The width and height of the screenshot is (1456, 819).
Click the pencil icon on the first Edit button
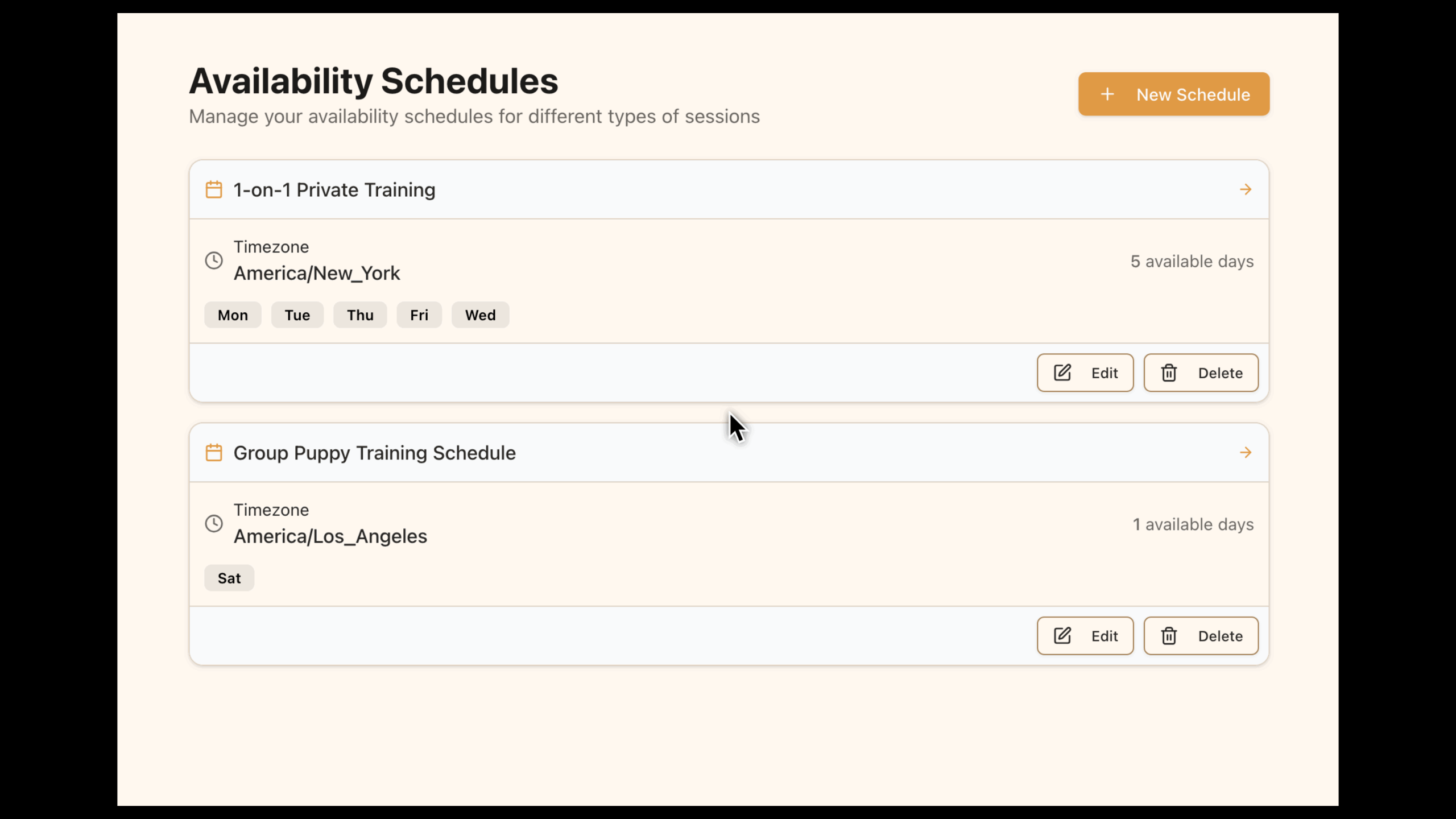(x=1062, y=373)
